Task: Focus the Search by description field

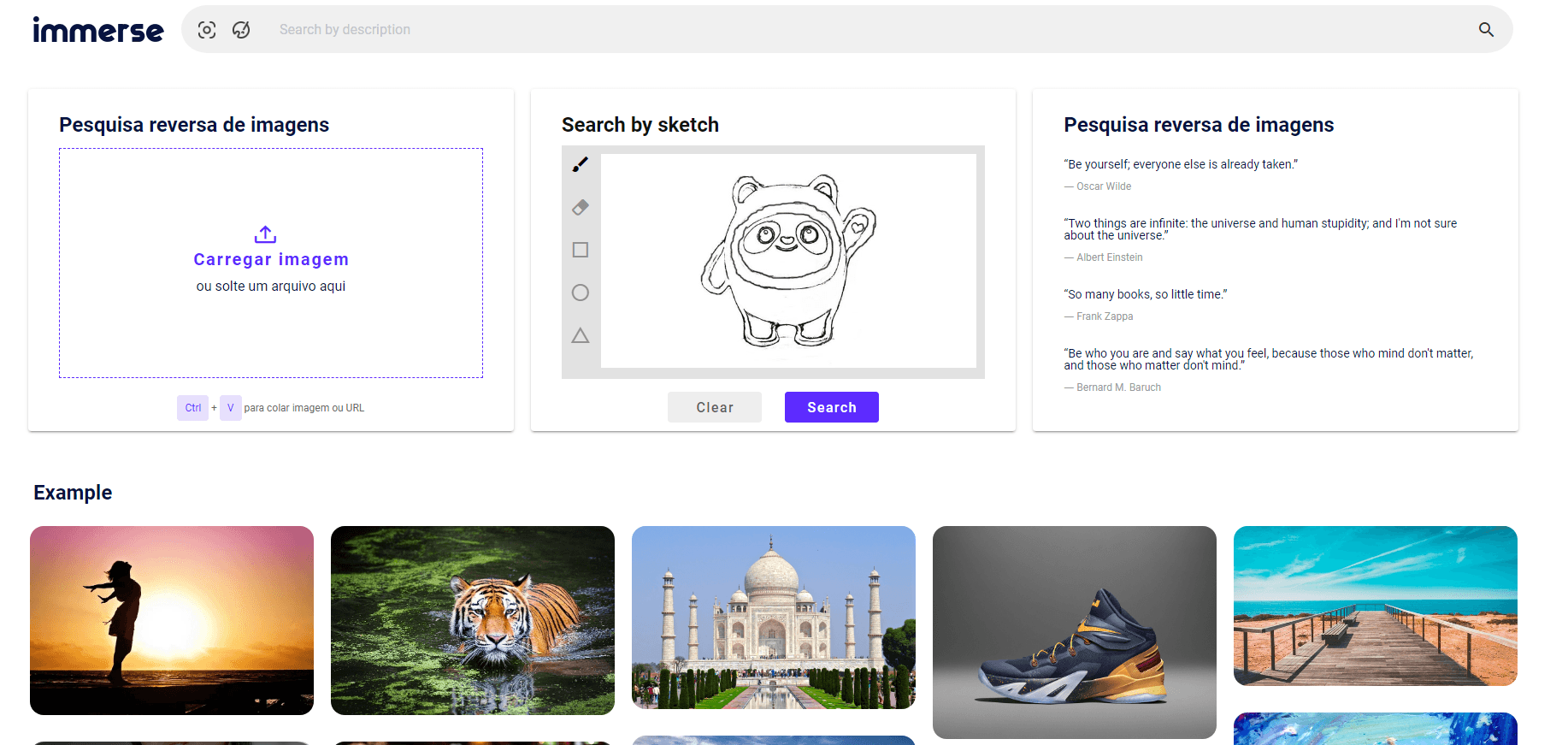Action: pyautogui.click(x=855, y=30)
